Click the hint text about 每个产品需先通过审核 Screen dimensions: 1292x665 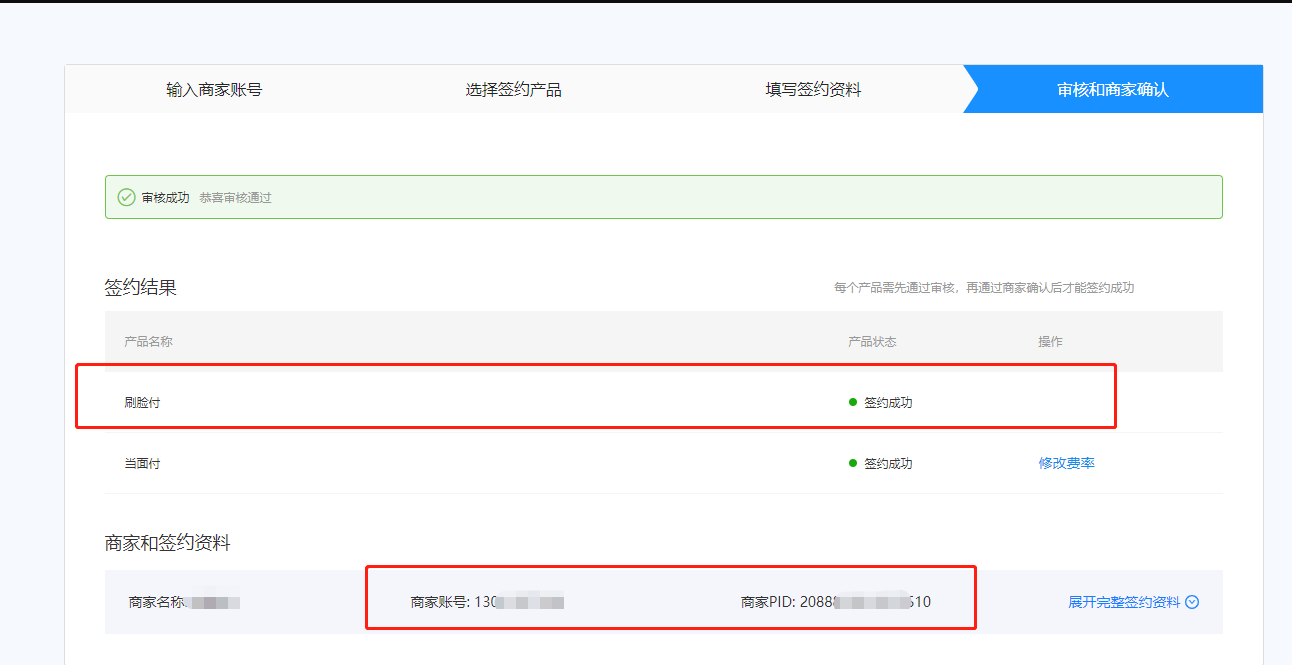pyautogui.click(x=984, y=288)
